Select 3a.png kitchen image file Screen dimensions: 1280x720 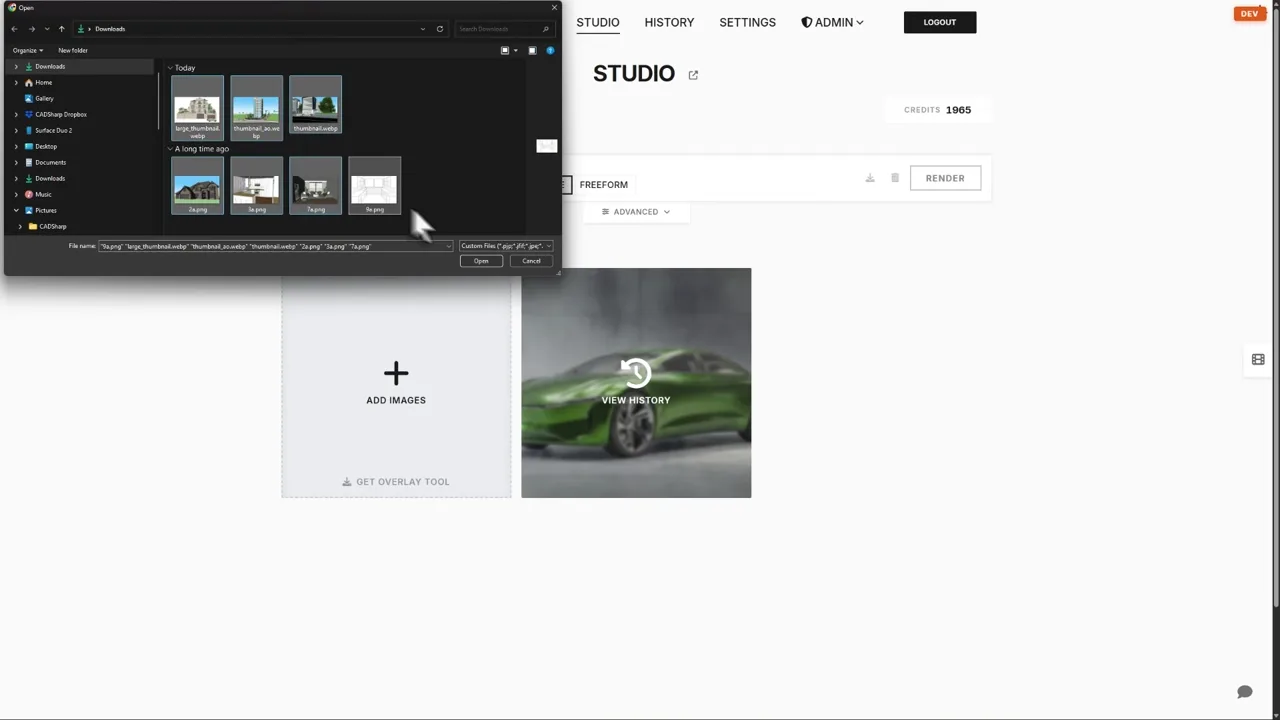click(x=256, y=186)
